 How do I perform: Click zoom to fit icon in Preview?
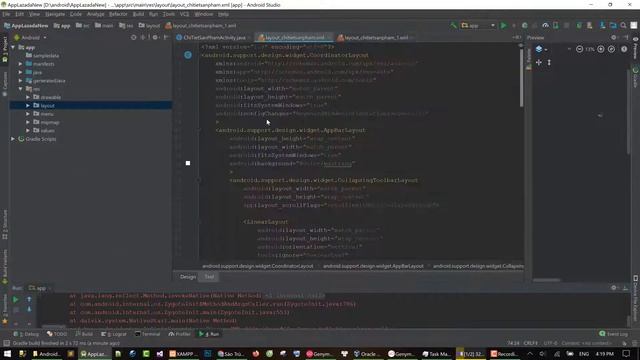611,49
